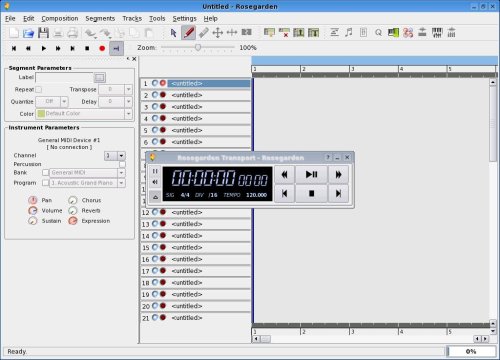Open the Segments menu
The image size is (500, 360).
click(100, 18)
